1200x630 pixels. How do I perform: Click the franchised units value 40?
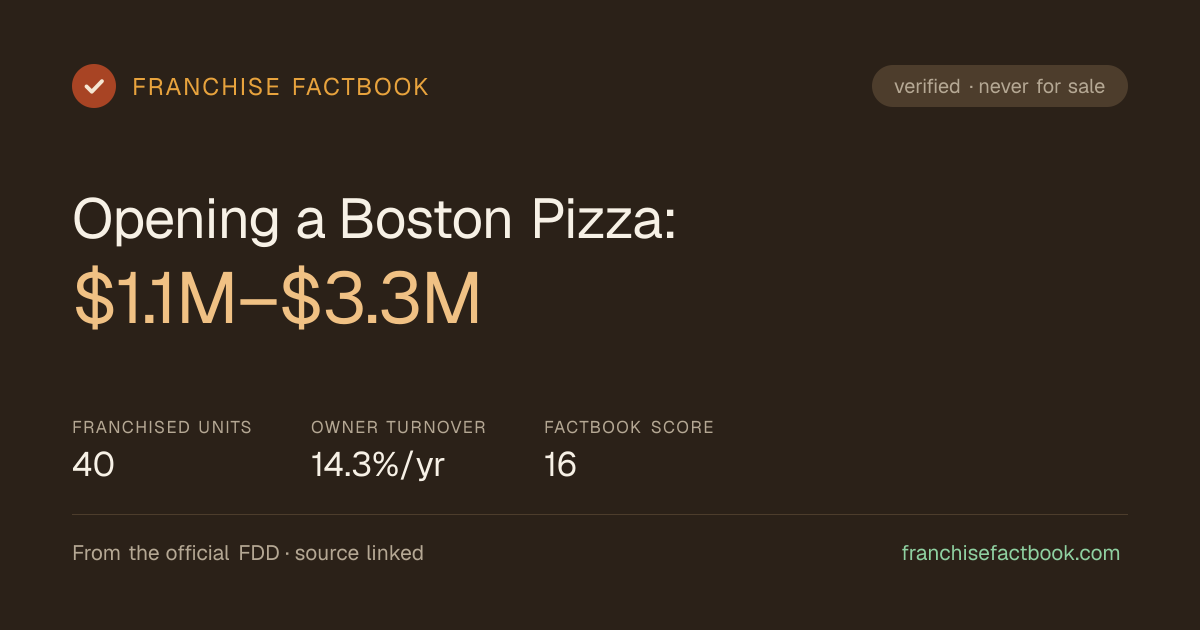click(93, 464)
